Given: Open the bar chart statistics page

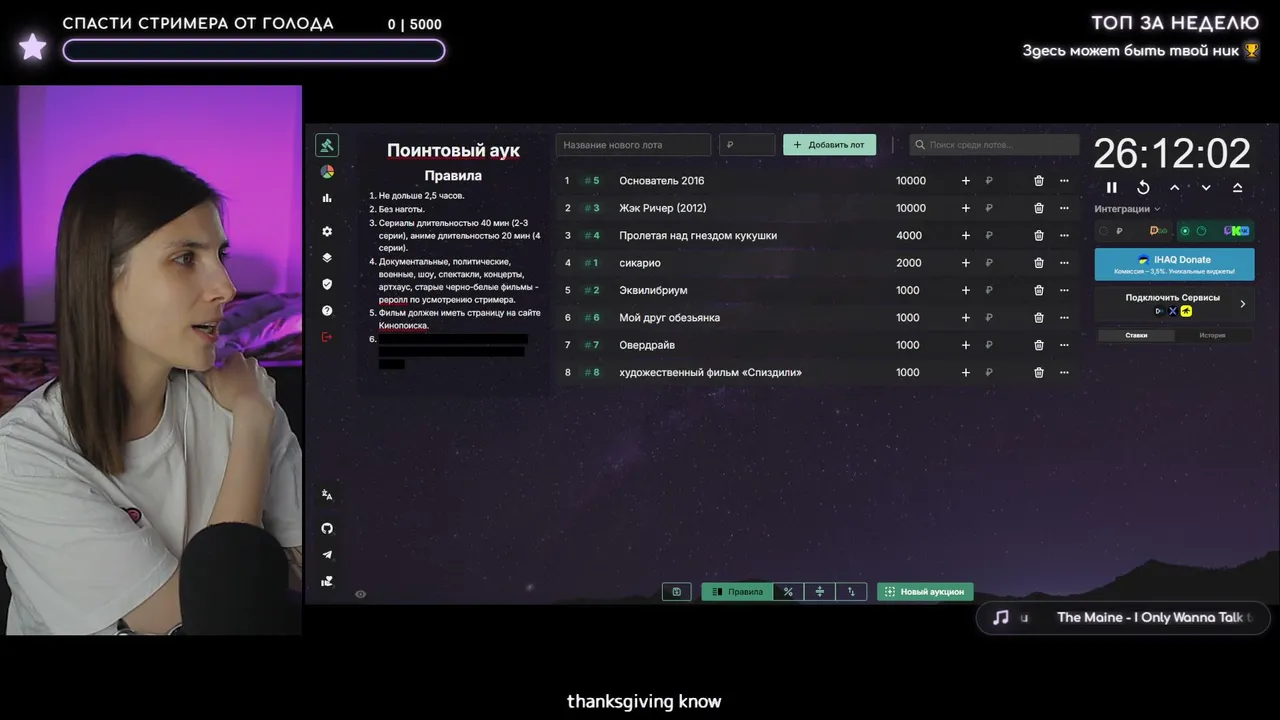Looking at the screenshot, I should pyautogui.click(x=327, y=198).
